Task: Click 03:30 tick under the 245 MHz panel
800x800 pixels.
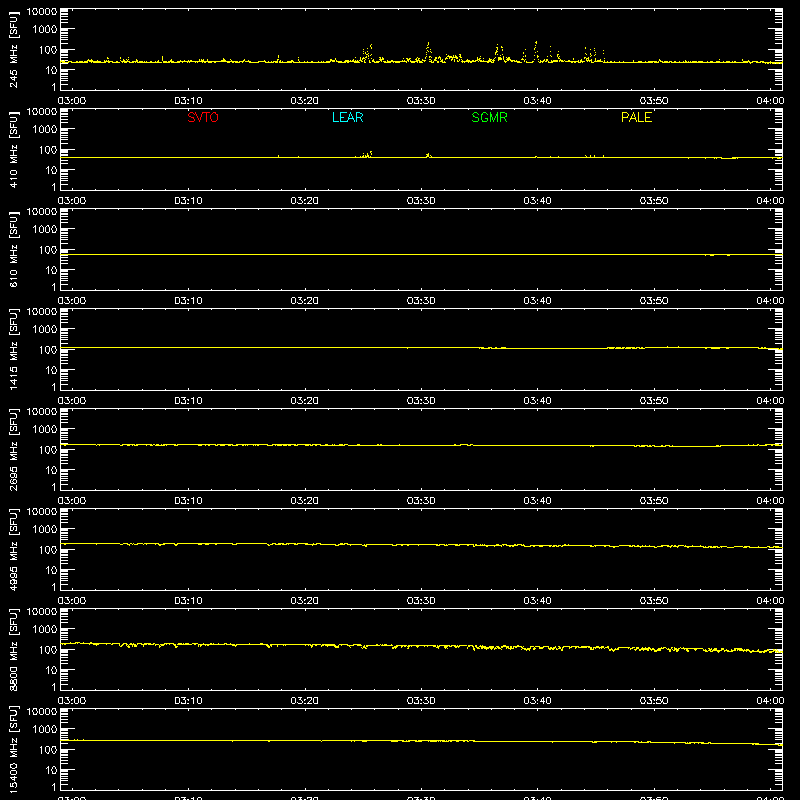Action: click(x=421, y=101)
